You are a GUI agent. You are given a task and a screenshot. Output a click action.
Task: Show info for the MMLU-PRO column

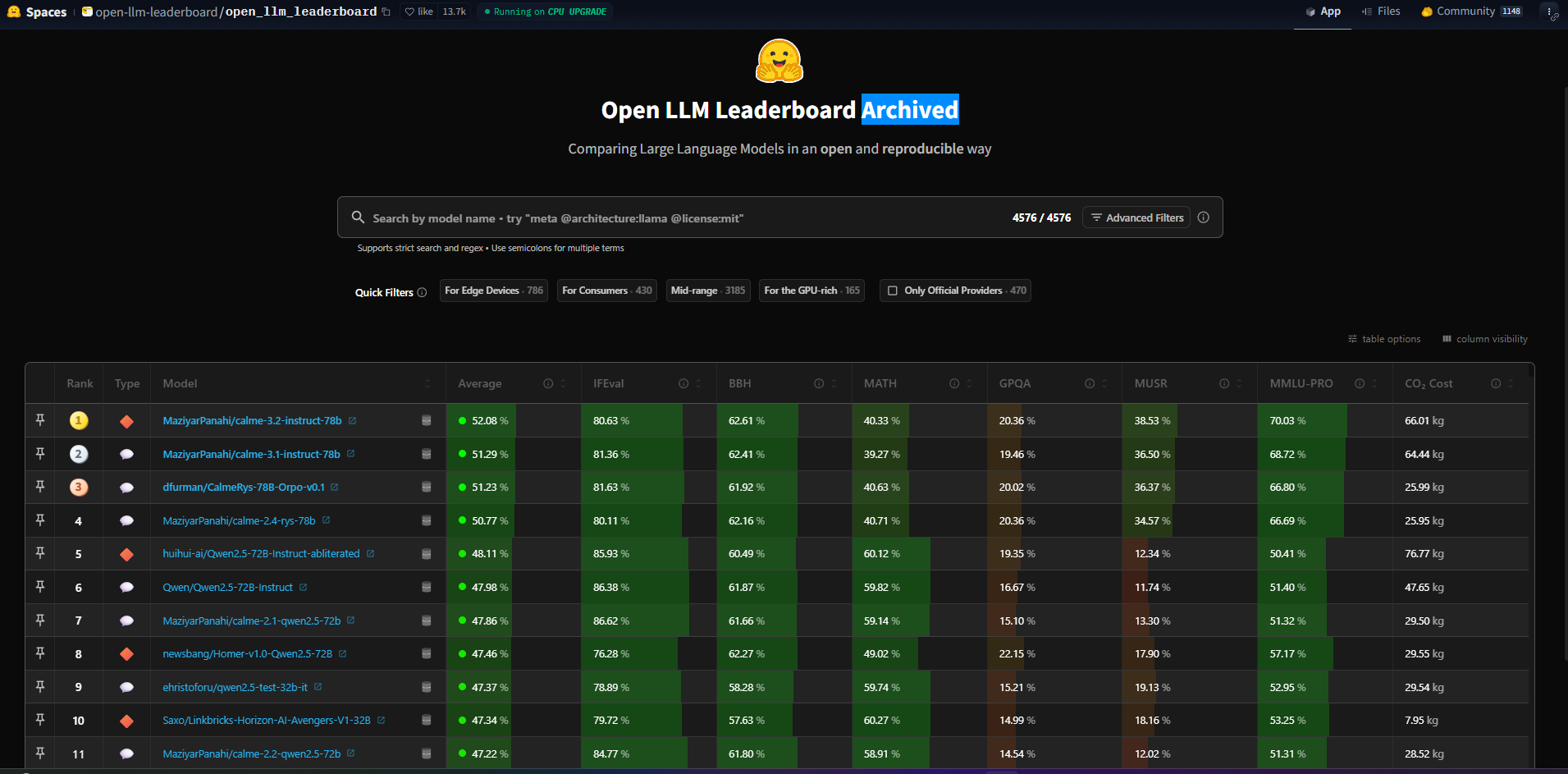[x=1360, y=383]
